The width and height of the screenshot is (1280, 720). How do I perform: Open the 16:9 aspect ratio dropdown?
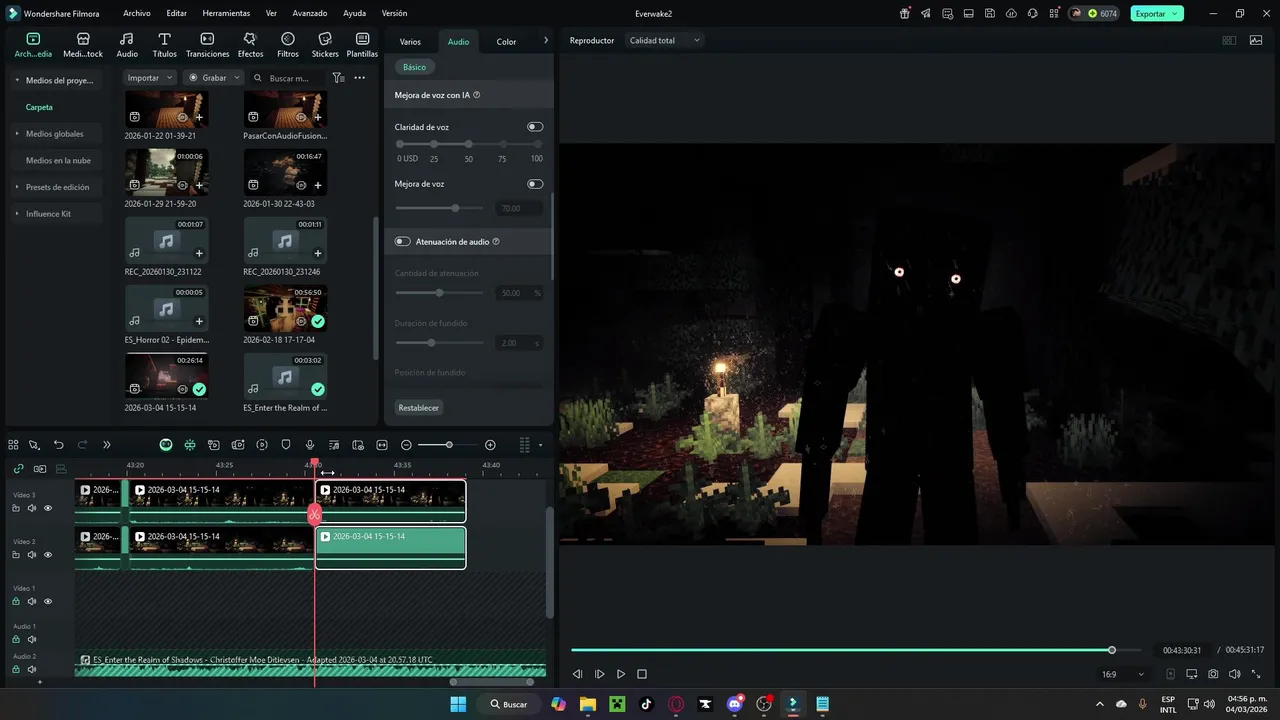pos(1122,675)
